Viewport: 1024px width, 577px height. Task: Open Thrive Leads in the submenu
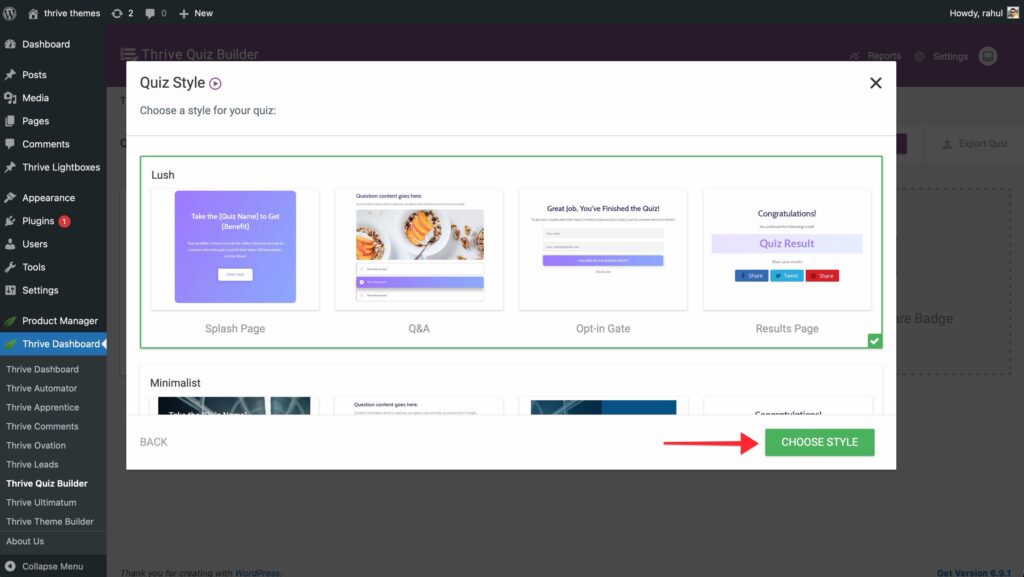click(x=32, y=464)
